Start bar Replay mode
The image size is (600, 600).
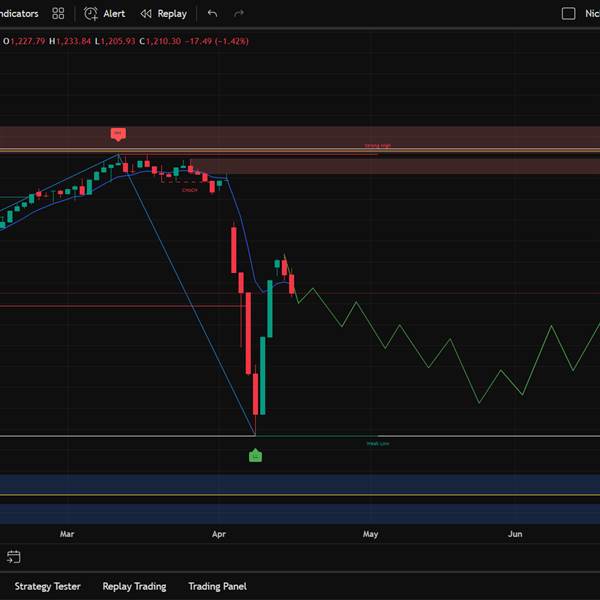tap(163, 14)
